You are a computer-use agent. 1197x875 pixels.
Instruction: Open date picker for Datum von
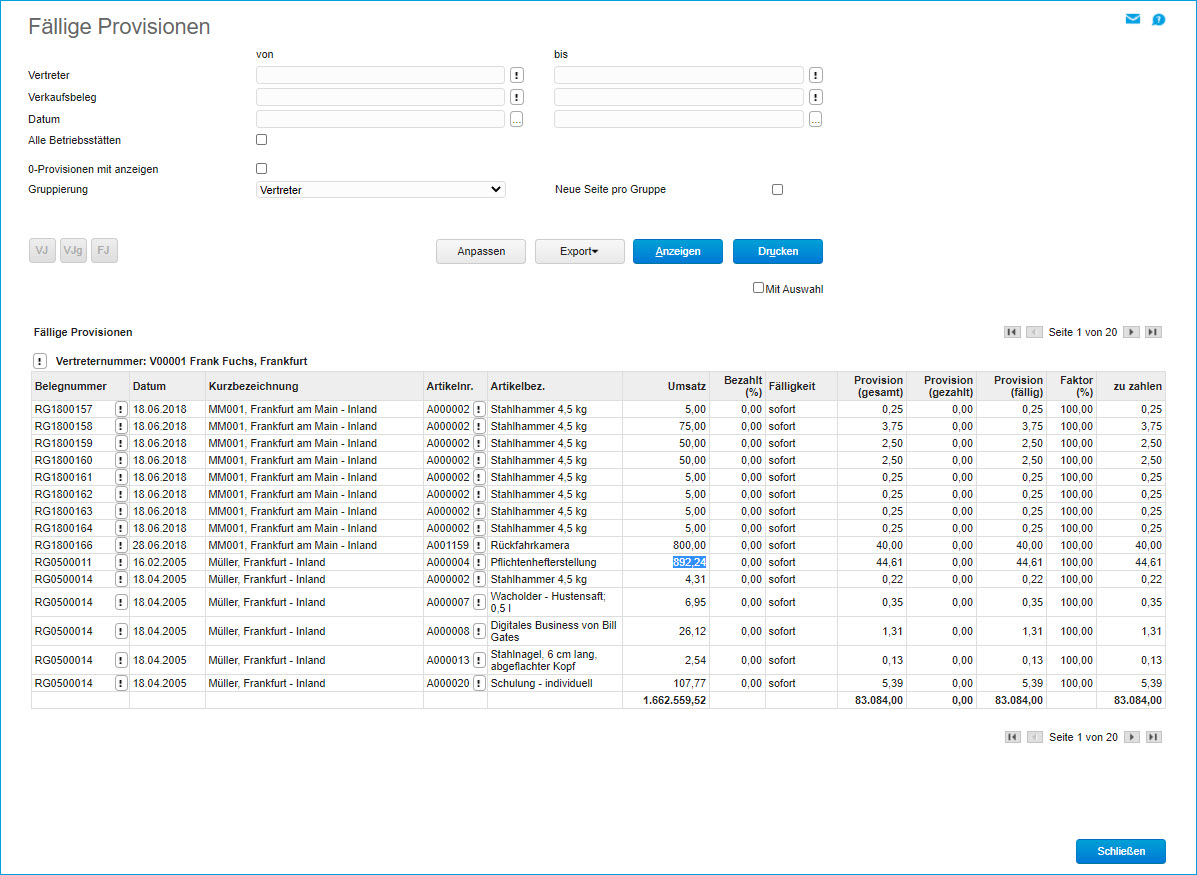pos(517,119)
